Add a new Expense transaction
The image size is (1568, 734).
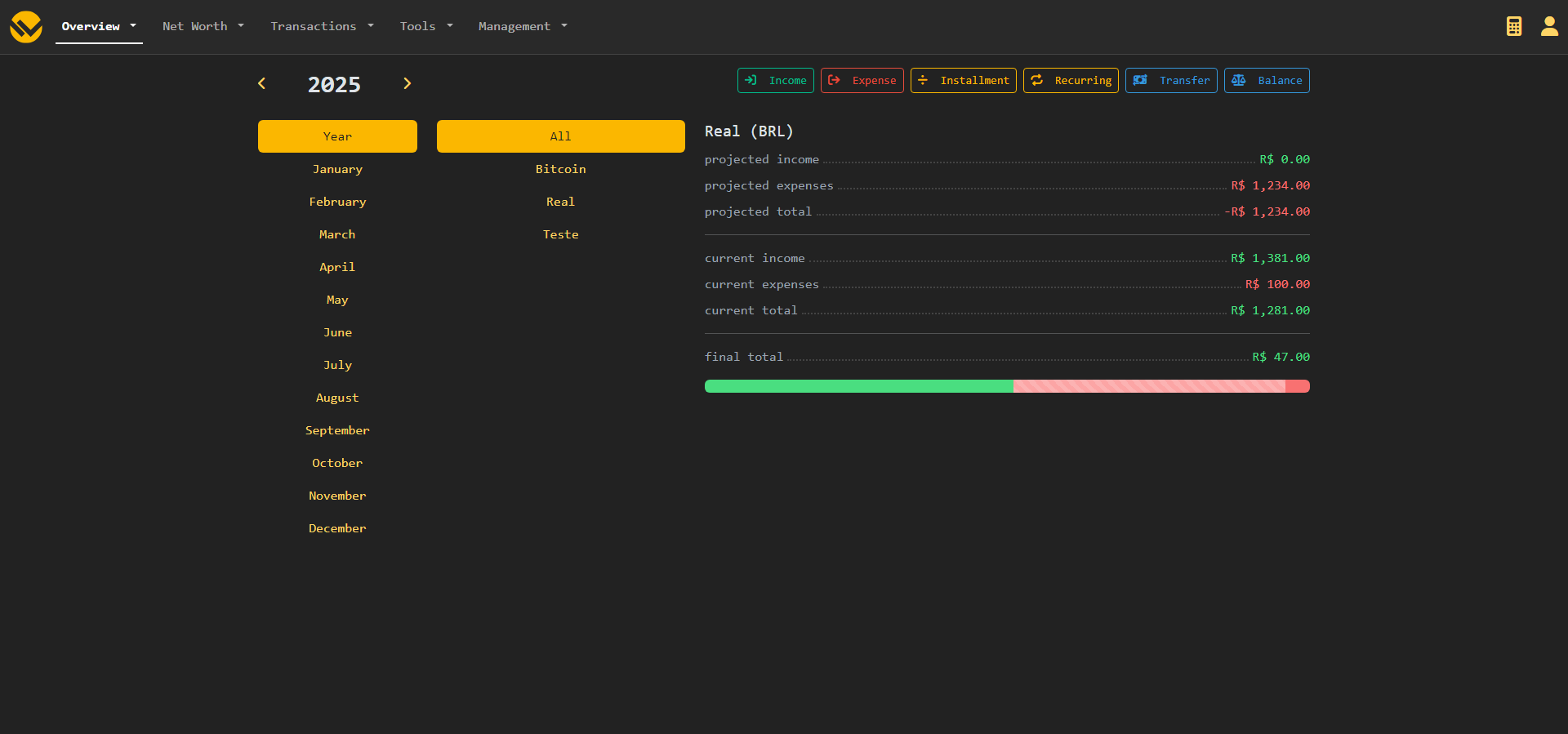tap(862, 80)
